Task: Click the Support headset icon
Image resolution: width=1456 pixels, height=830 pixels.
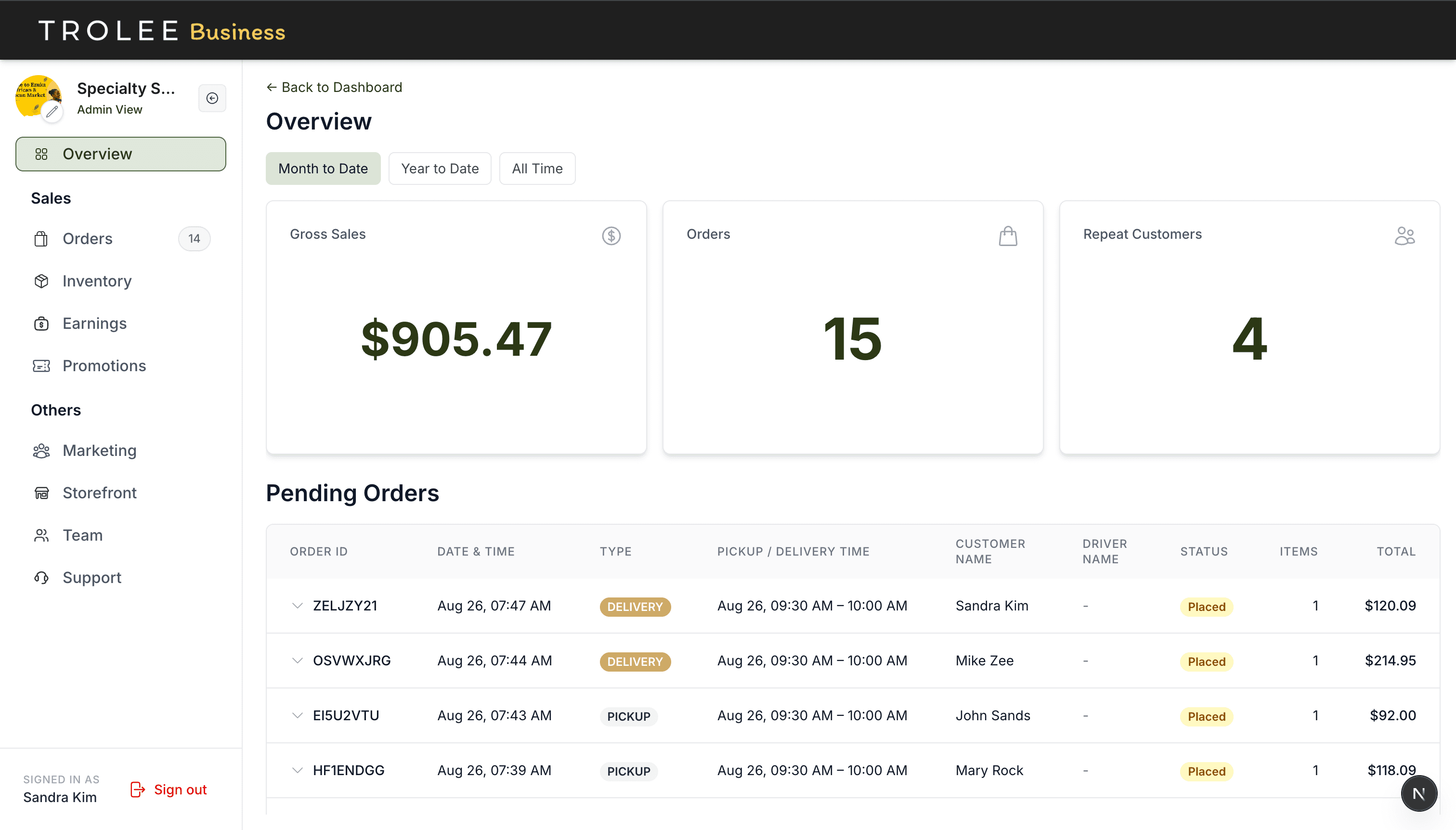Action: coord(41,577)
